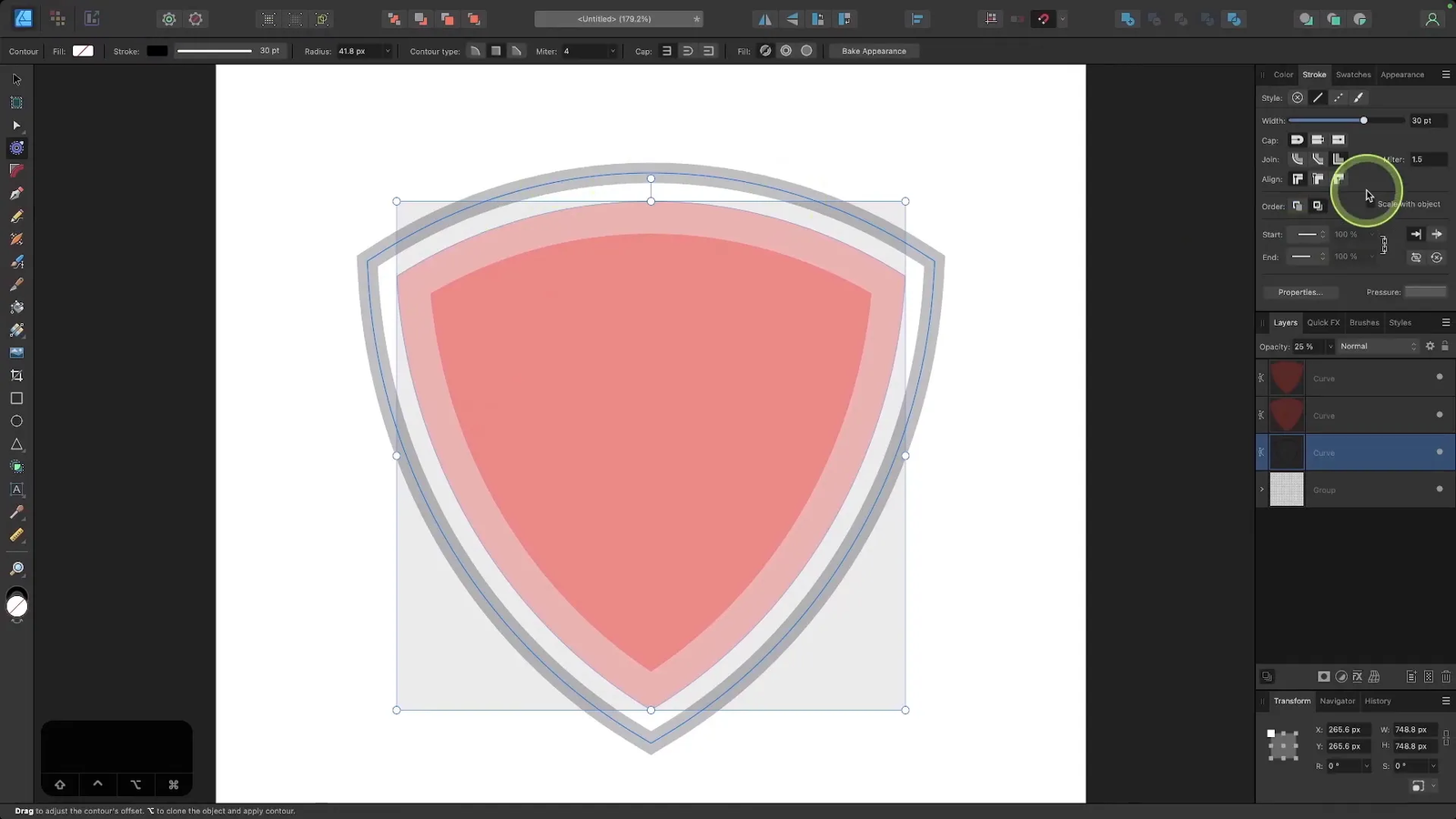
Task: Switch to the Swatches tab
Action: pyautogui.click(x=1353, y=75)
